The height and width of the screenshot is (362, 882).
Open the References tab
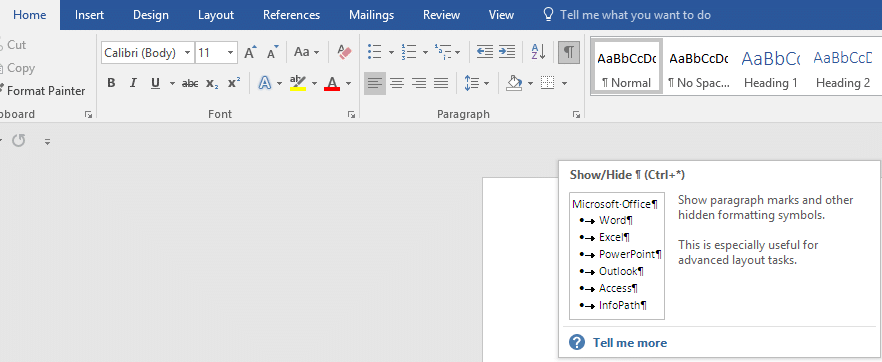[291, 15]
